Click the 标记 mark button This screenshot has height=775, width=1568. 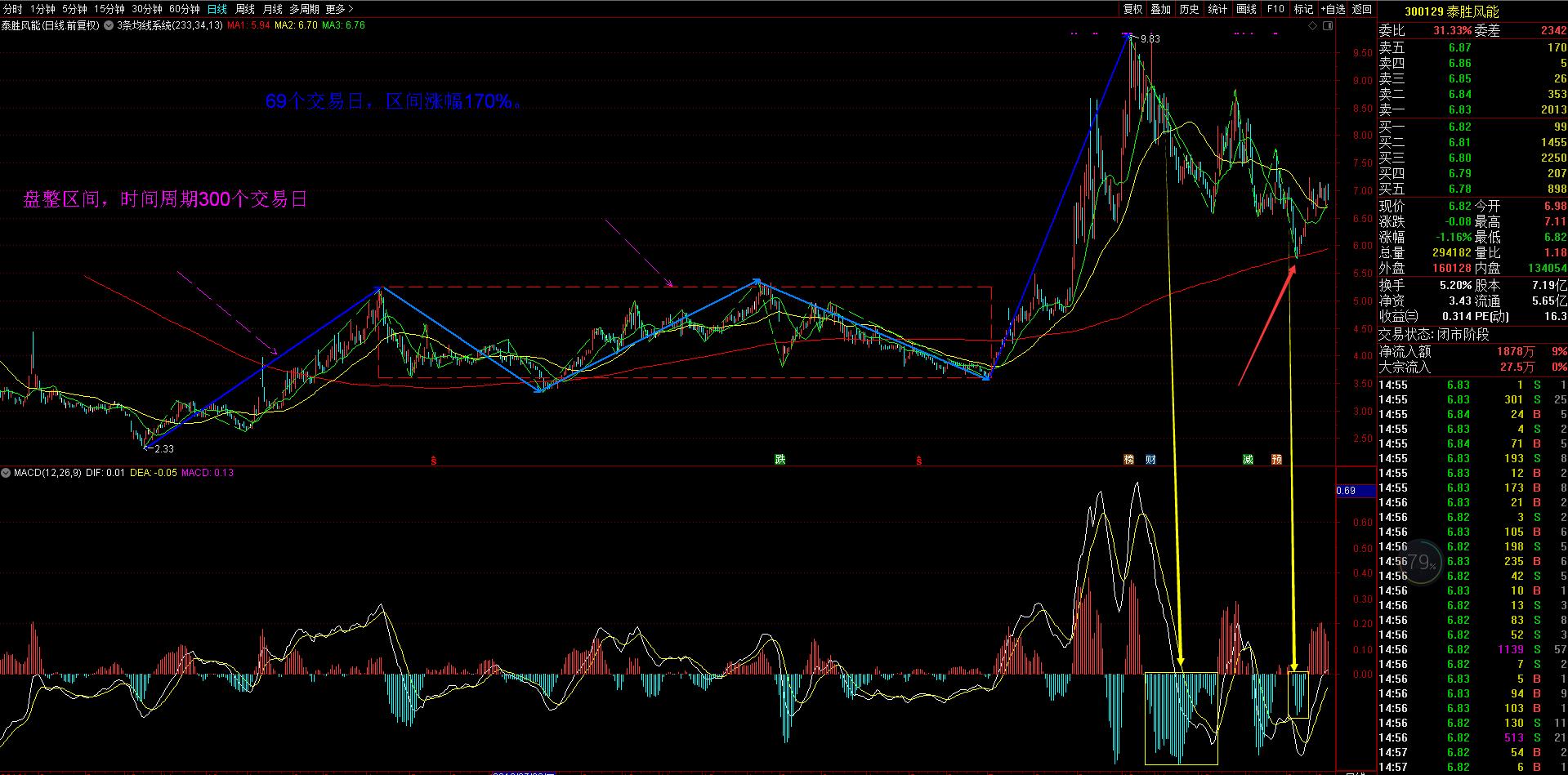1304,9
